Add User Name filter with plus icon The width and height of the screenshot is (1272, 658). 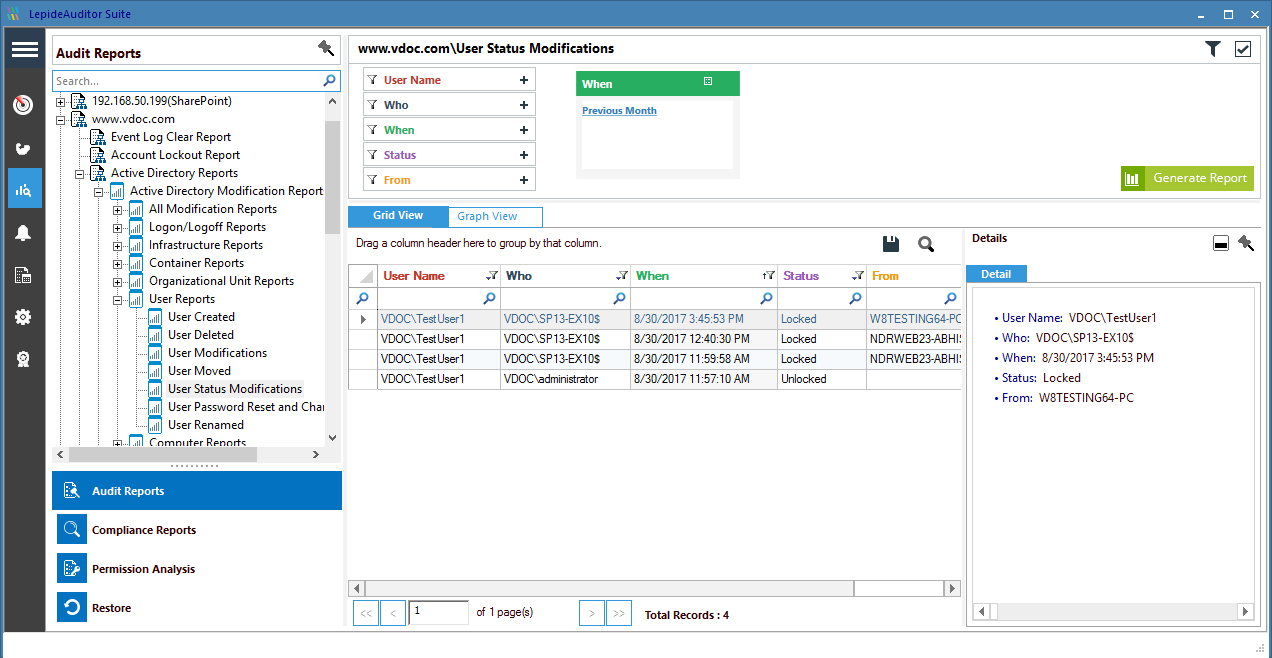[524, 80]
